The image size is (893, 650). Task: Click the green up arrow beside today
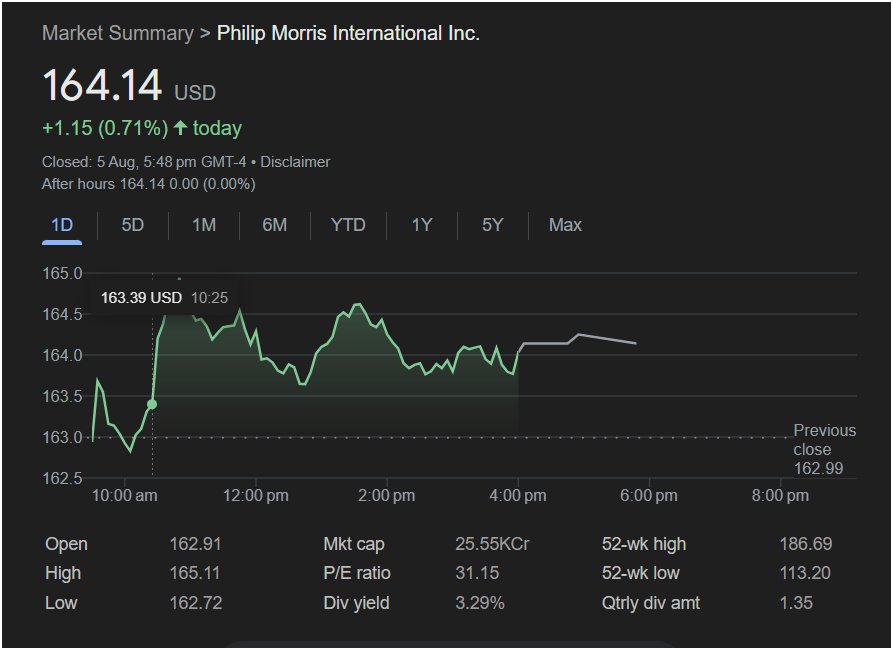tap(180, 128)
